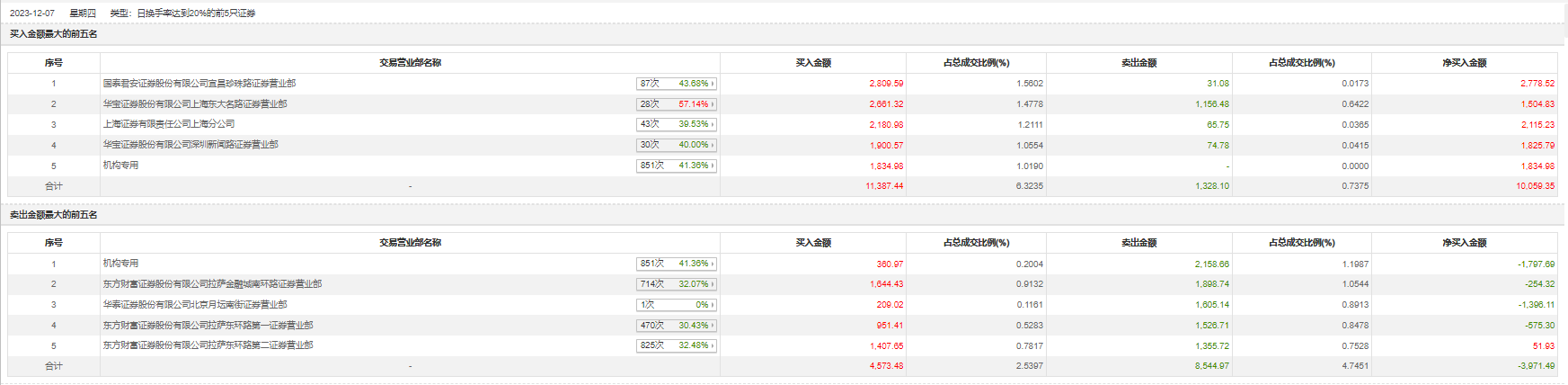The width and height of the screenshot is (1568, 385).
Task: Expand the 714次 32.07% badge
Action: coord(677,284)
